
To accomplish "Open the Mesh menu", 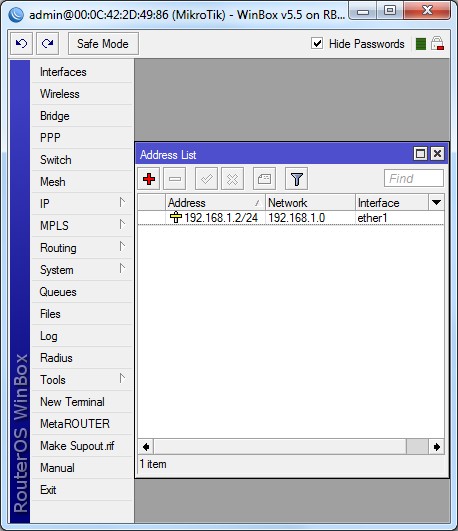I will click(x=82, y=182).
